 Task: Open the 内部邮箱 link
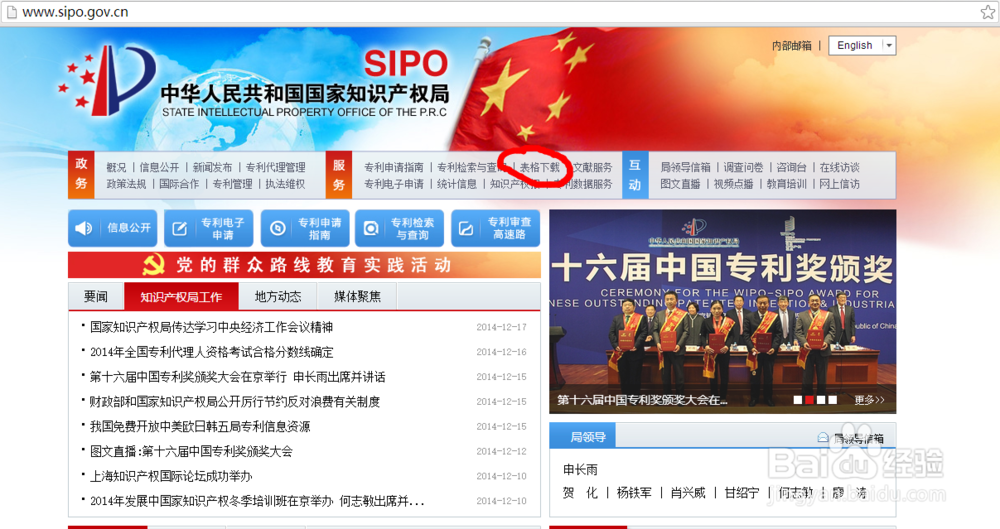[x=791, y=45]
